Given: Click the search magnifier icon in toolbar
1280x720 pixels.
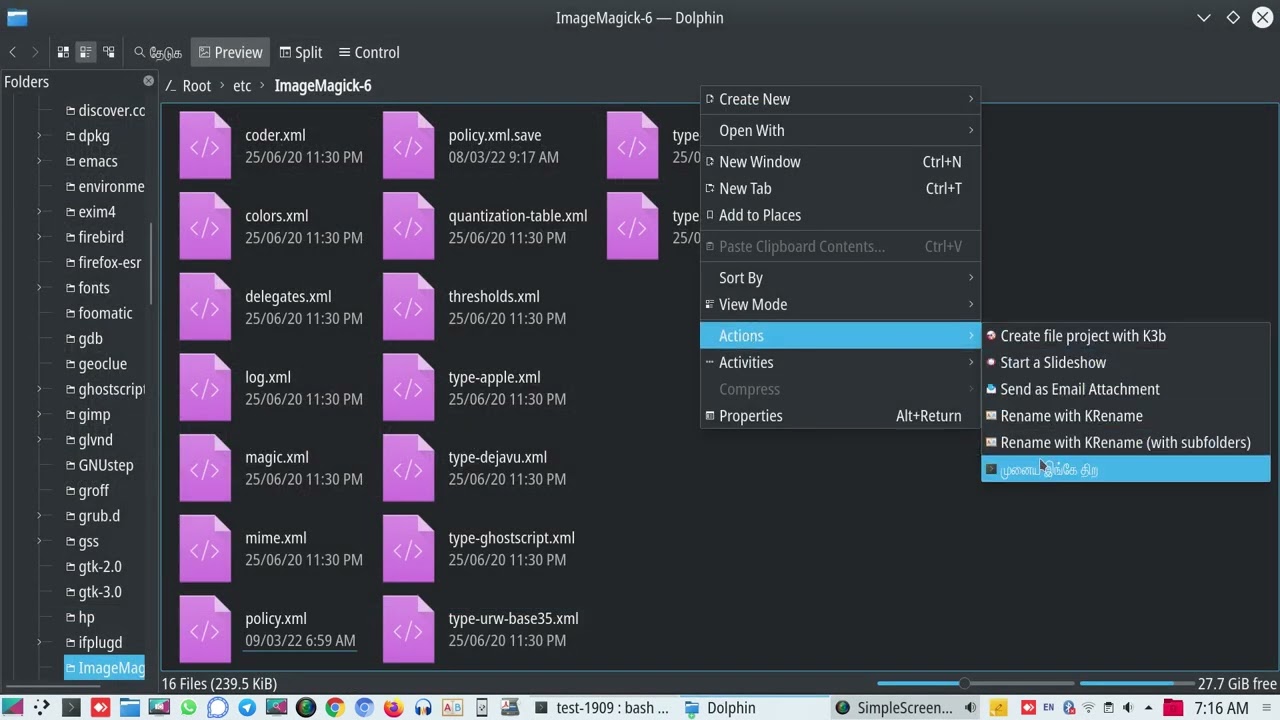Looking at the screenshot, I should [x=140, y=52].
